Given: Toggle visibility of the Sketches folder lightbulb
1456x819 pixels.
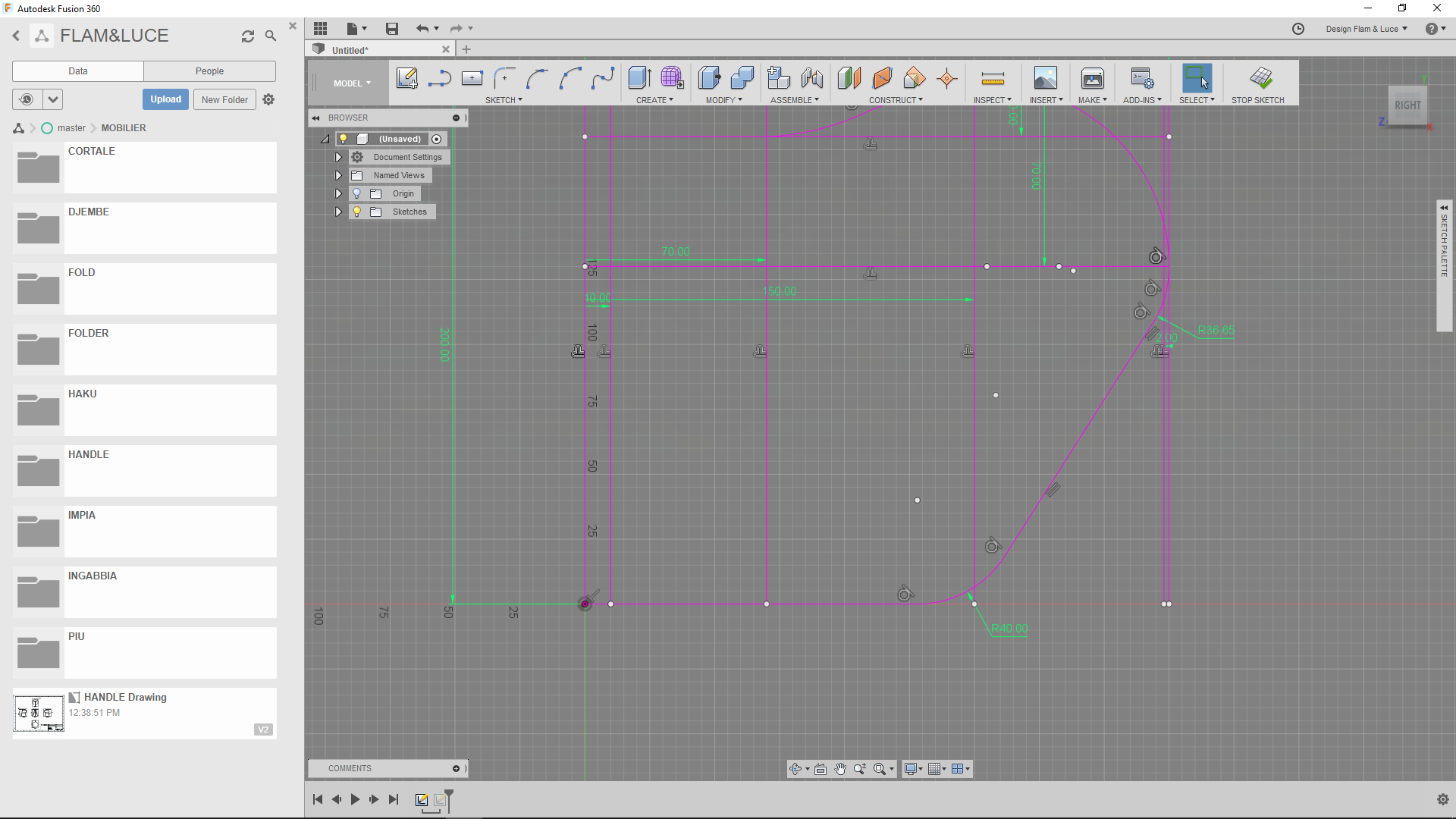Looking at the screenshot, I should [x=356, y=212].
